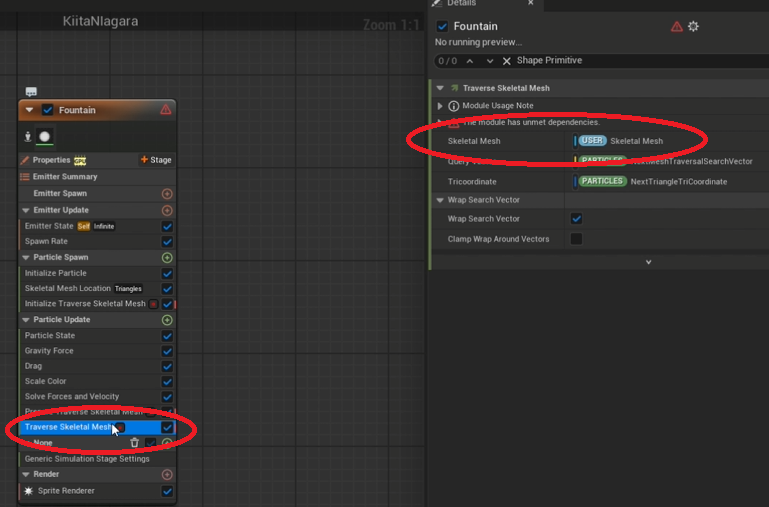
Task: Click the pencil icon beside Properties
Action: coord(25,160)
